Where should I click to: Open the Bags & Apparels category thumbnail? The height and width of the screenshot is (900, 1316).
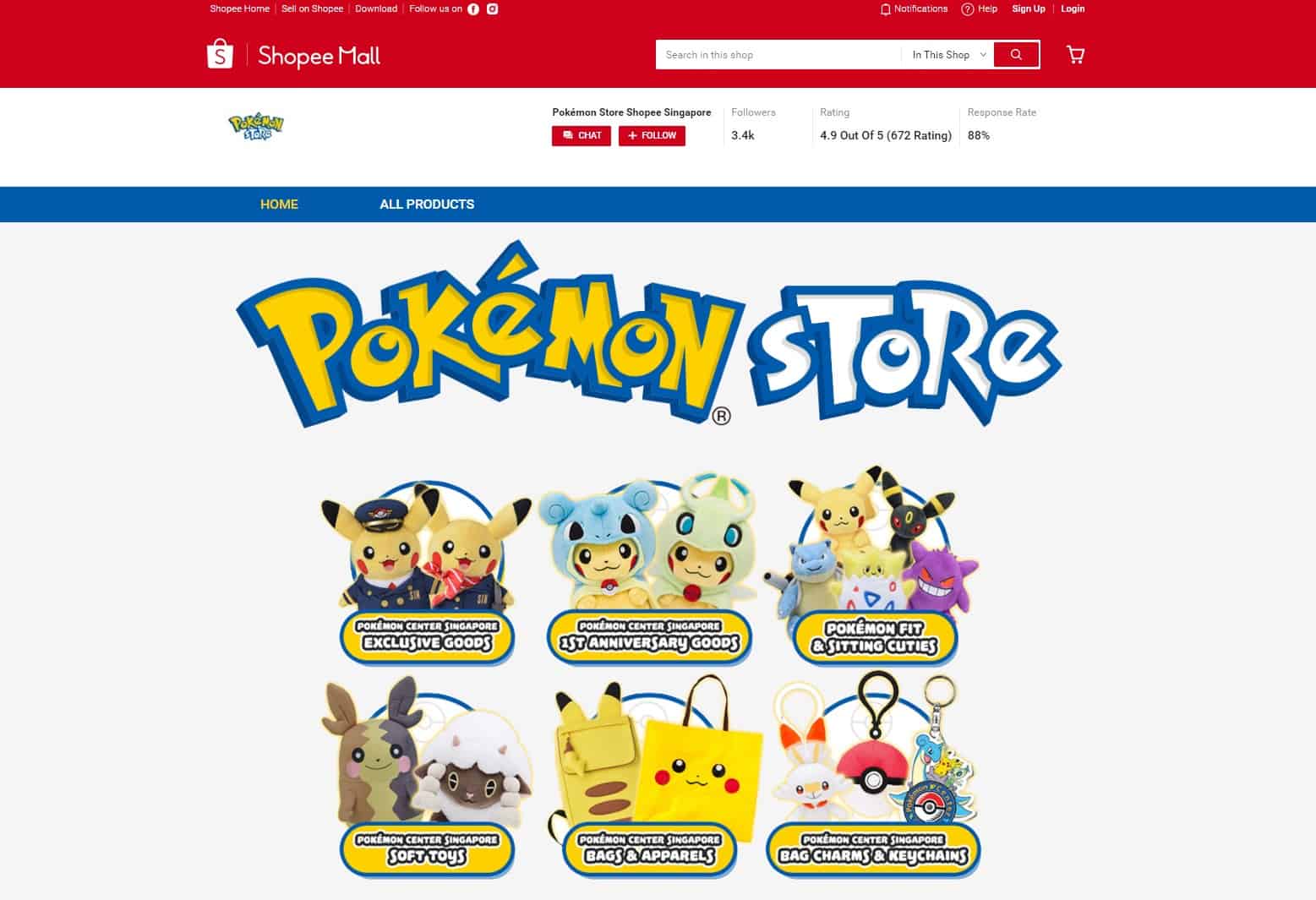(649, 776)
